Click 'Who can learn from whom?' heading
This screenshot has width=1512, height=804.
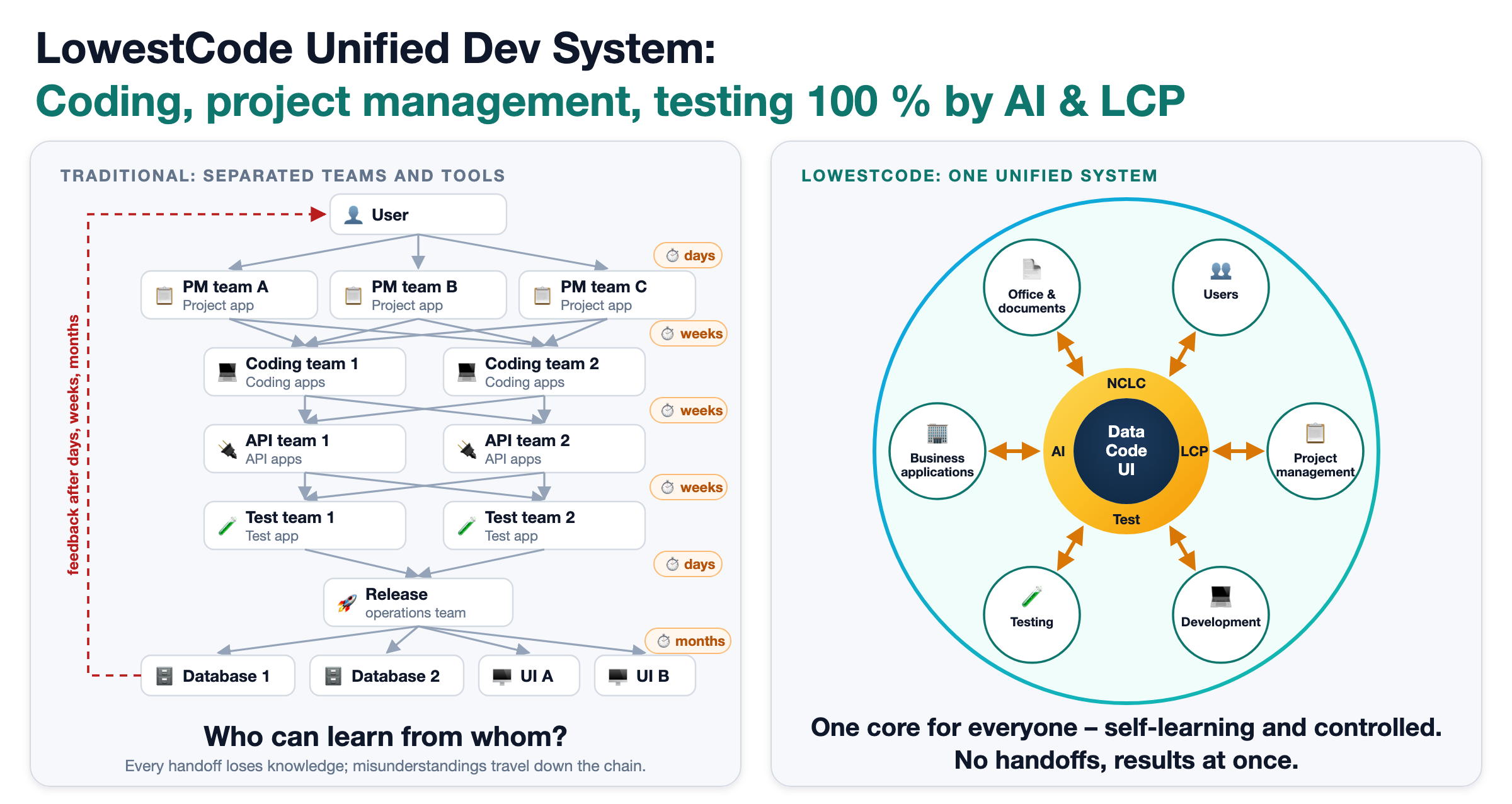[x=386, y=736]
